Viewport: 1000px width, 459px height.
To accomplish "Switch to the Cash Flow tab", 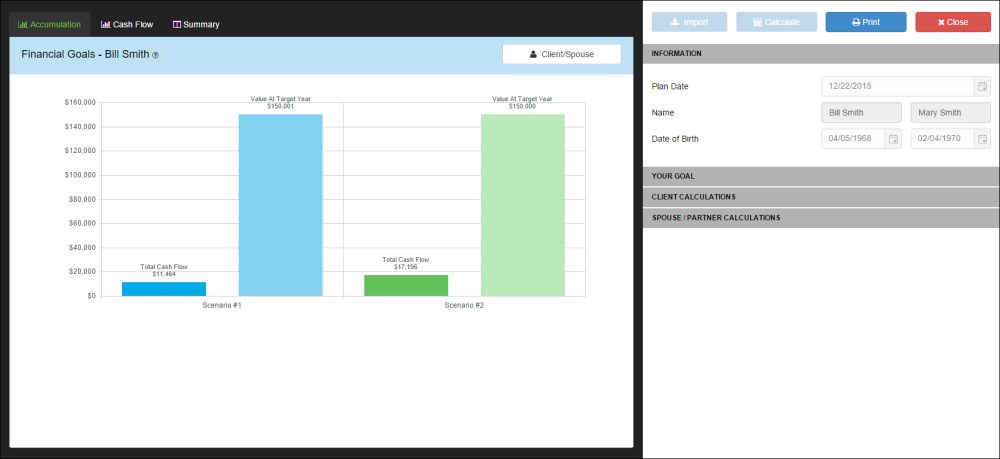I will (127, 24).
